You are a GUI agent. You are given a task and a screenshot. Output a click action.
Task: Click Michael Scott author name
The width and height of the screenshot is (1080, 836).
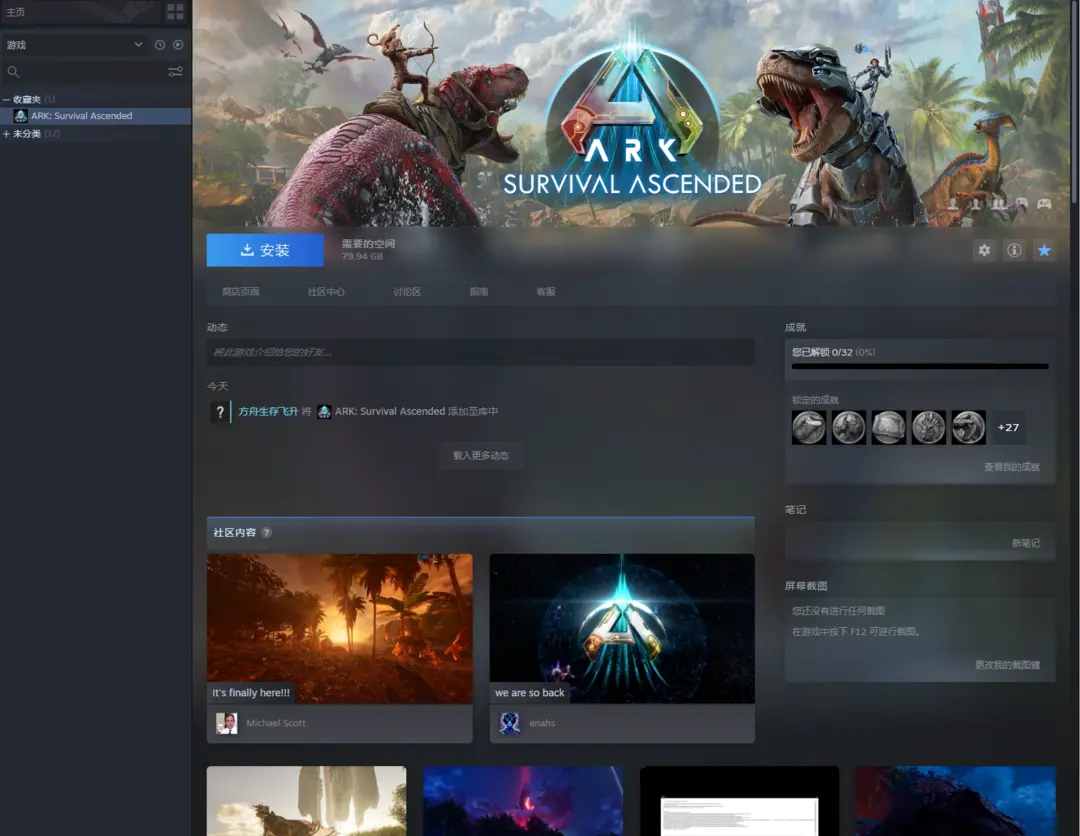276,723
